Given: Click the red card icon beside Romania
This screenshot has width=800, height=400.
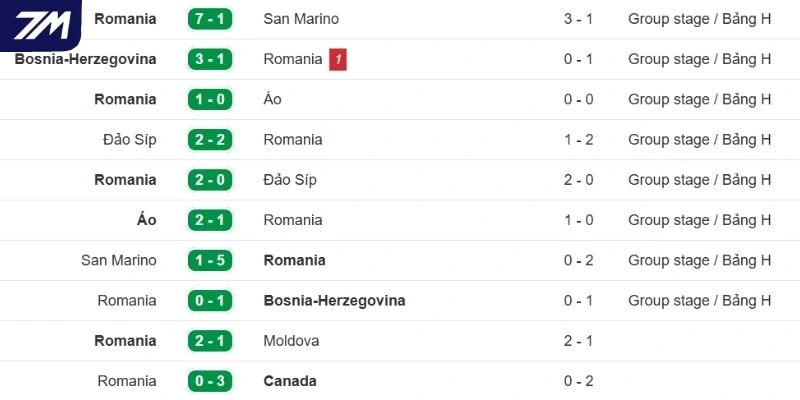Looking at the screenshot, I should tap(338, 59).
